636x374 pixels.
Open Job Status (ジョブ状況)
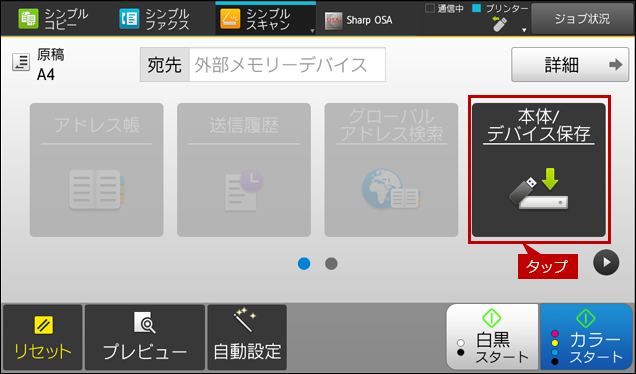582,19
